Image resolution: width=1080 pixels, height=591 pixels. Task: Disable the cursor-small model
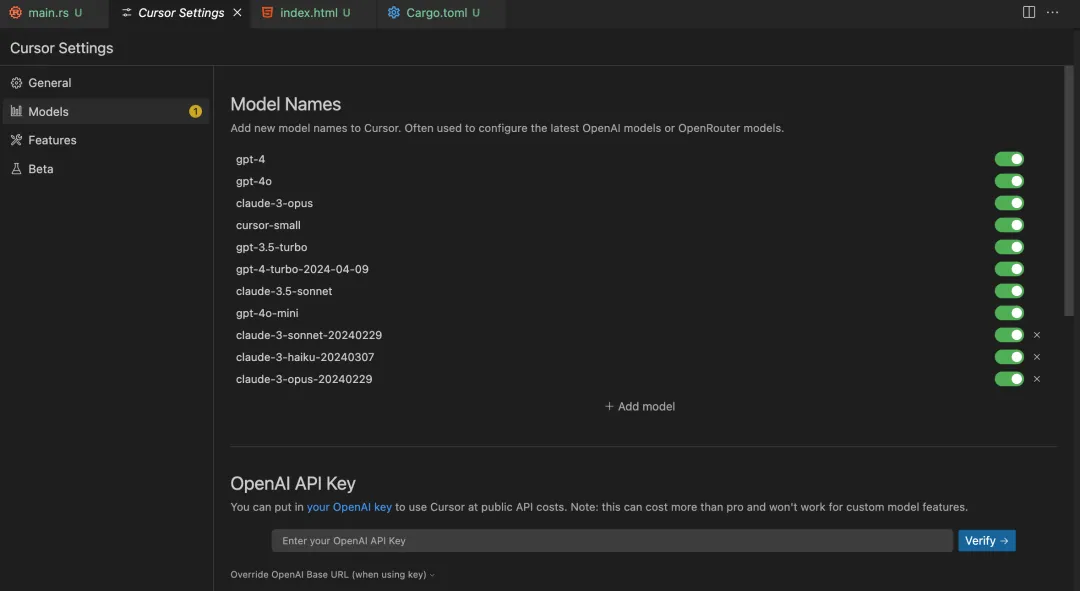1009,225
